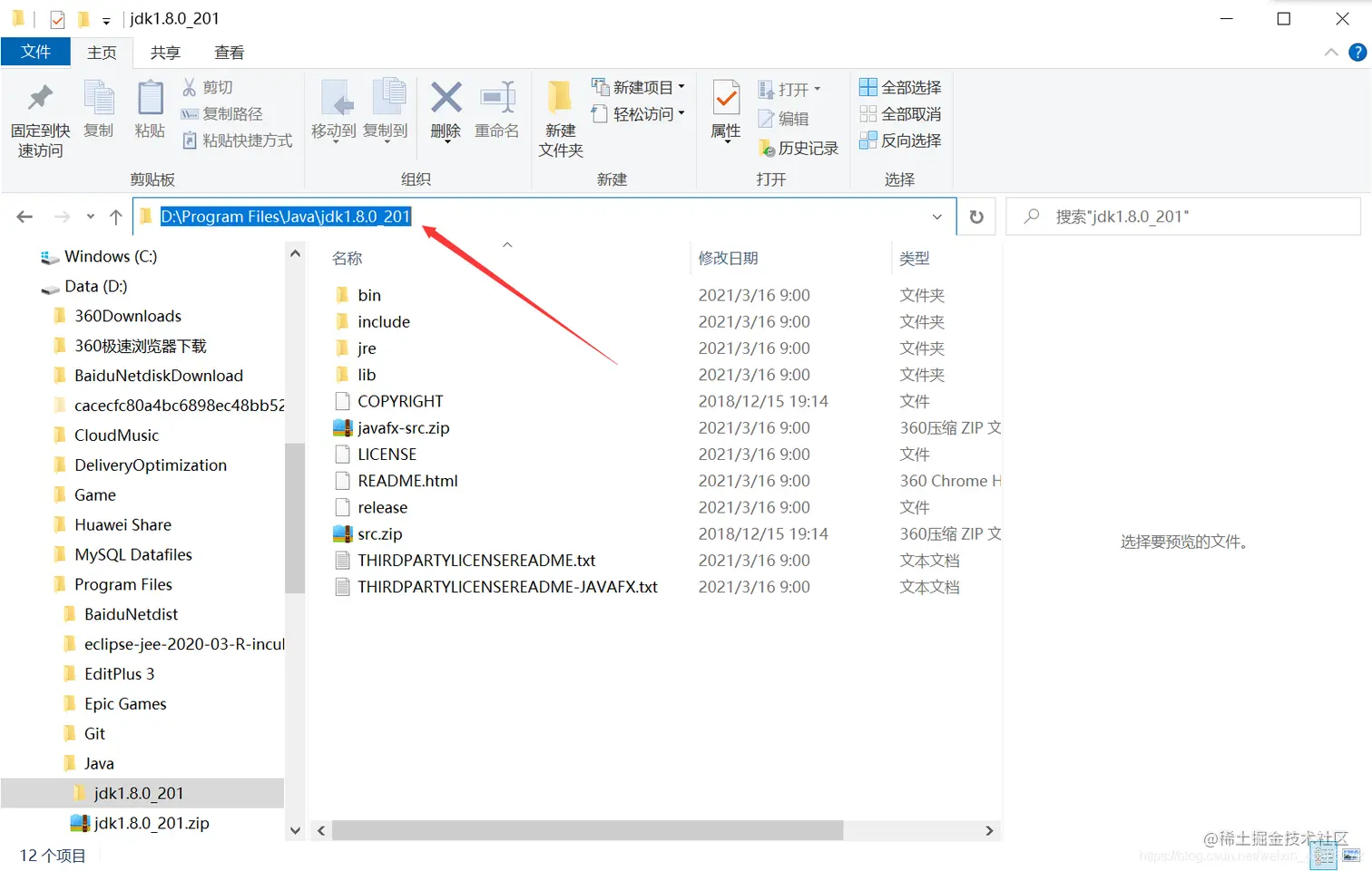The height and width of the screenshot is (871, 1372).
Task: Click the Paste shortcut icon
Action: click(189, 141)
